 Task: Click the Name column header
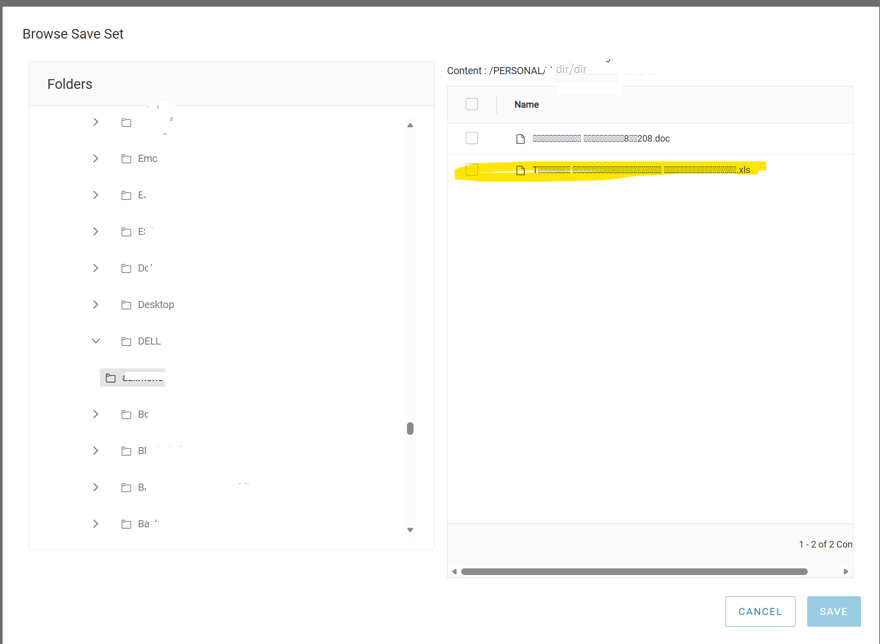point(526,104)
